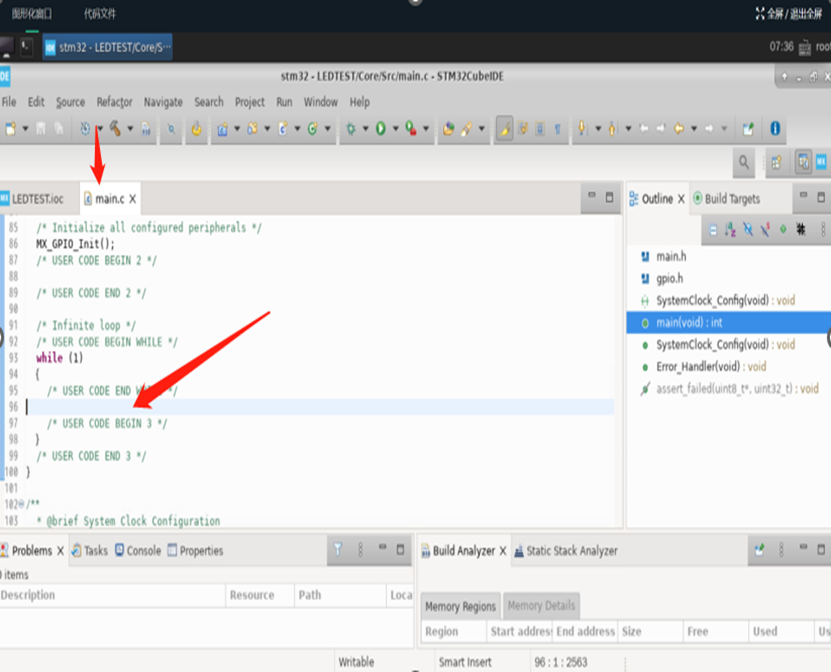The width and height of the screenshot is (831, 672).
Task: Click the Previous Annotation arrow icon
Action: click(x=613, y=128)
